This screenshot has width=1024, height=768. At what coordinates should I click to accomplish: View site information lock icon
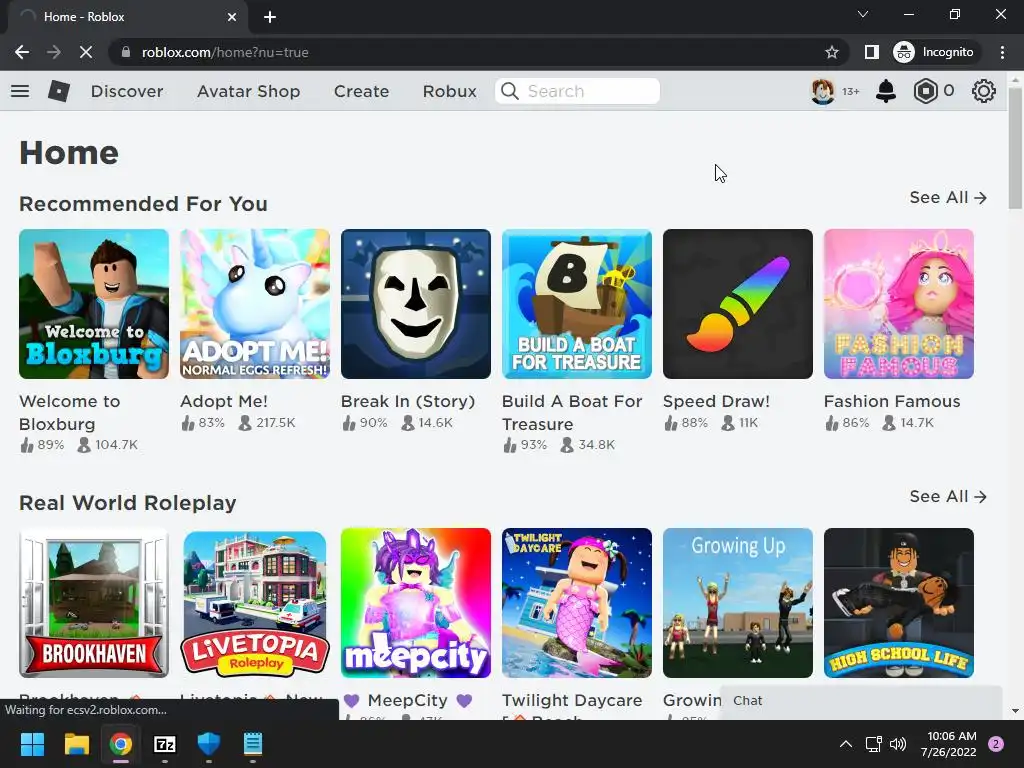(x=127, y=52)
